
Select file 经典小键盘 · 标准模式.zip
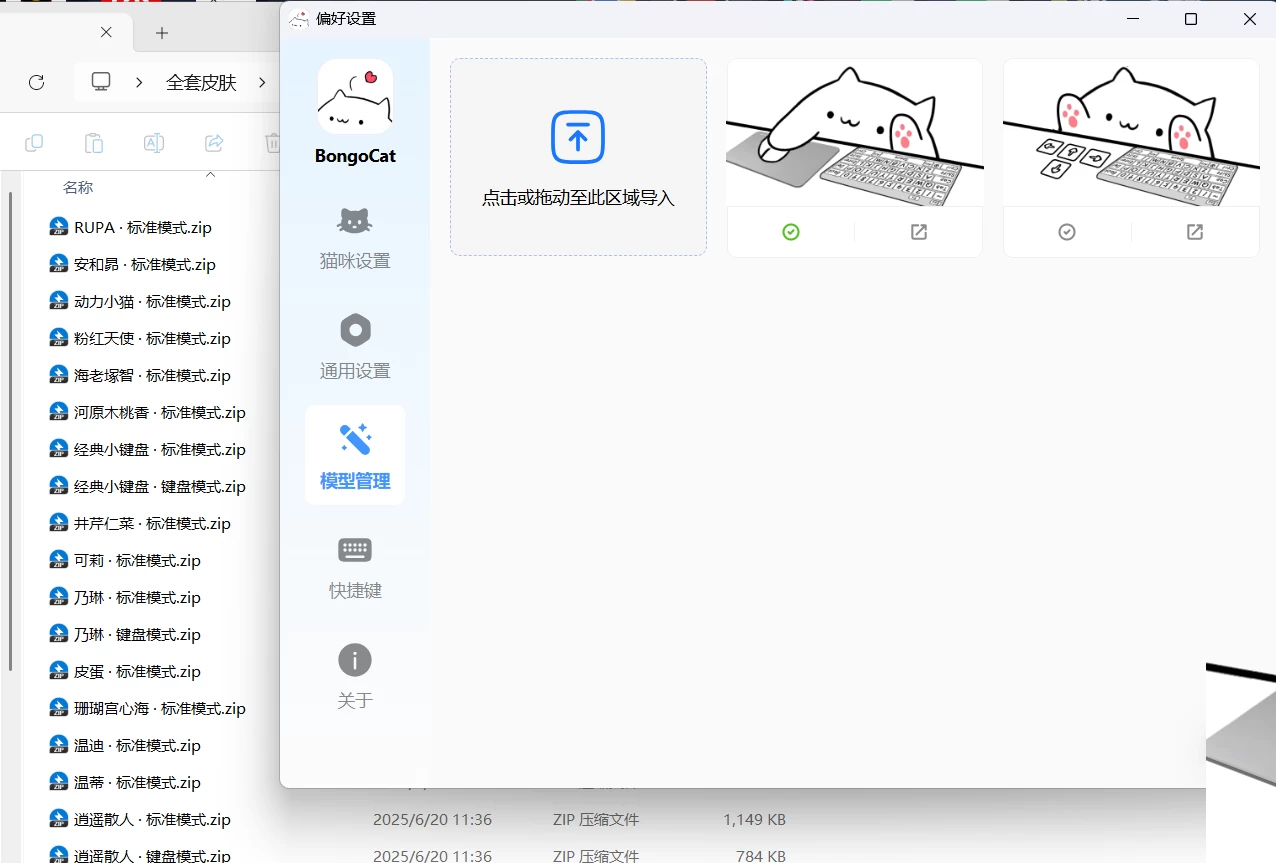click(x=160, y=449)
